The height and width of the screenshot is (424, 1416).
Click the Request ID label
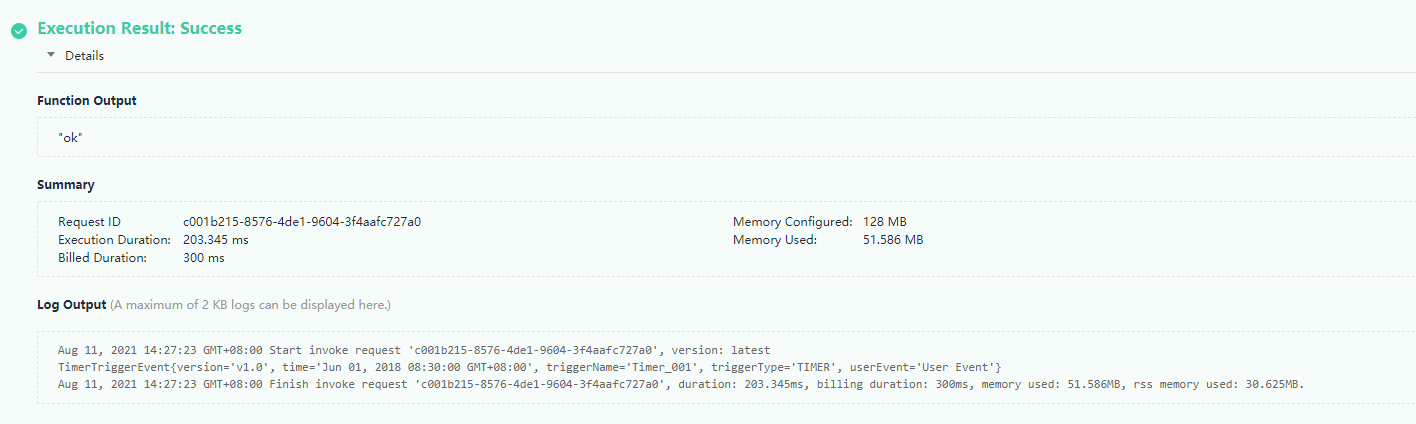click(89, 222)
